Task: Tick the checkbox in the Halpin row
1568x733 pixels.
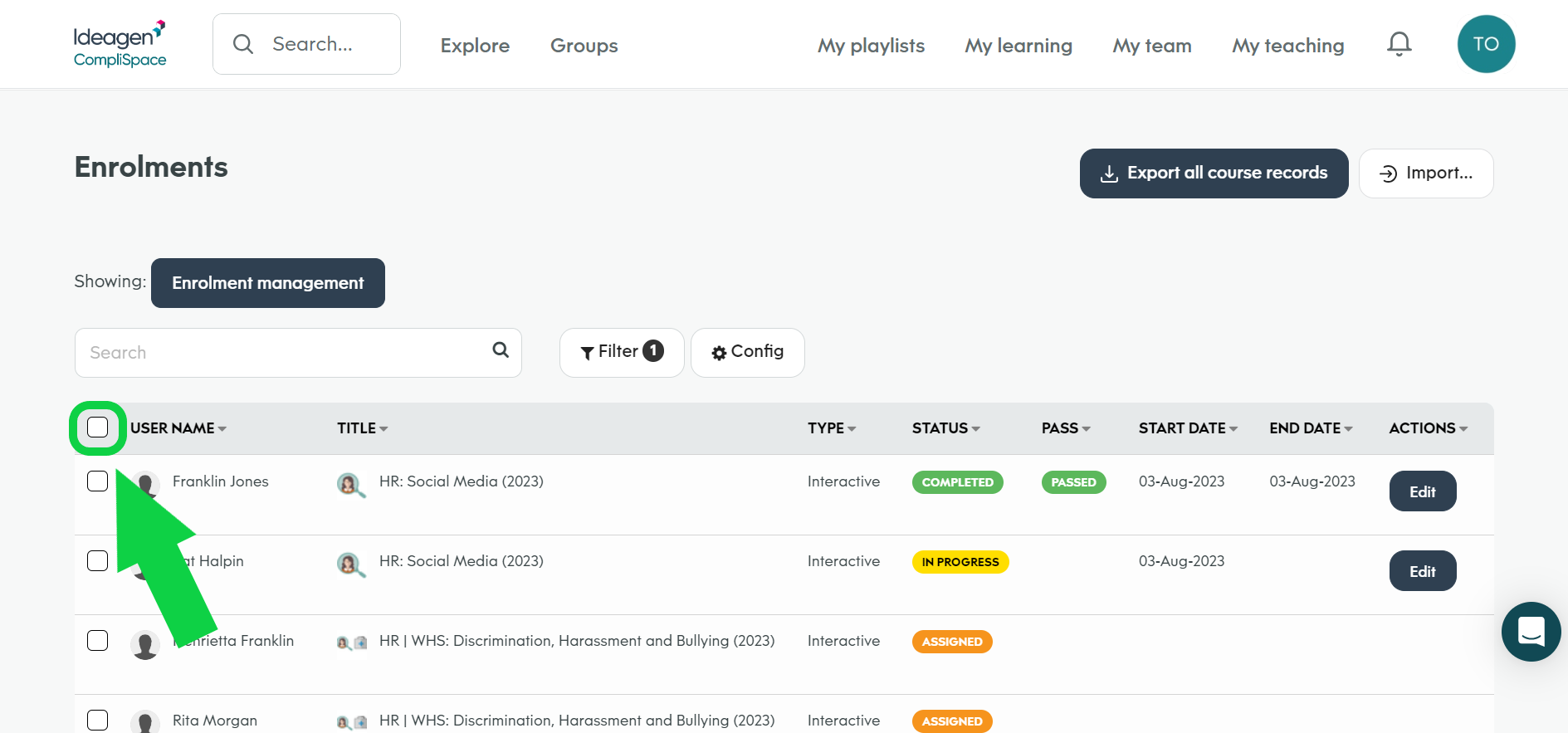Action: 98,561
